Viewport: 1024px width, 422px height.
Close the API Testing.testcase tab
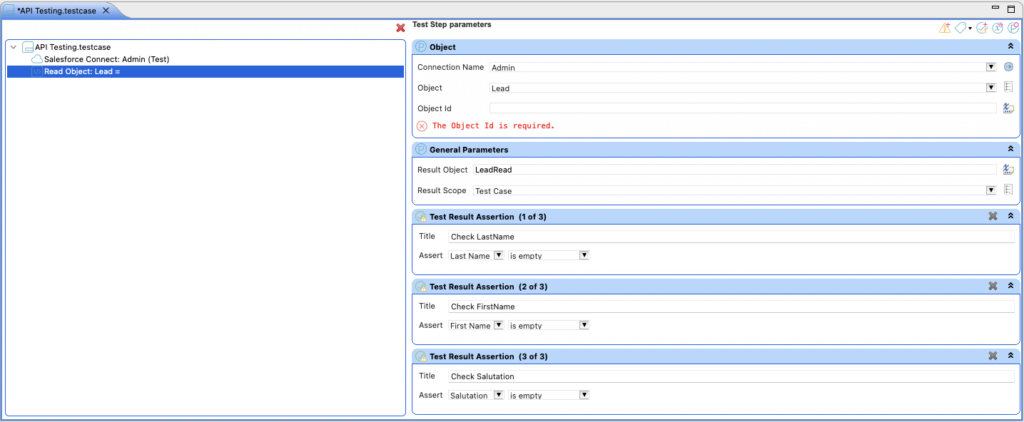point(106,11)
